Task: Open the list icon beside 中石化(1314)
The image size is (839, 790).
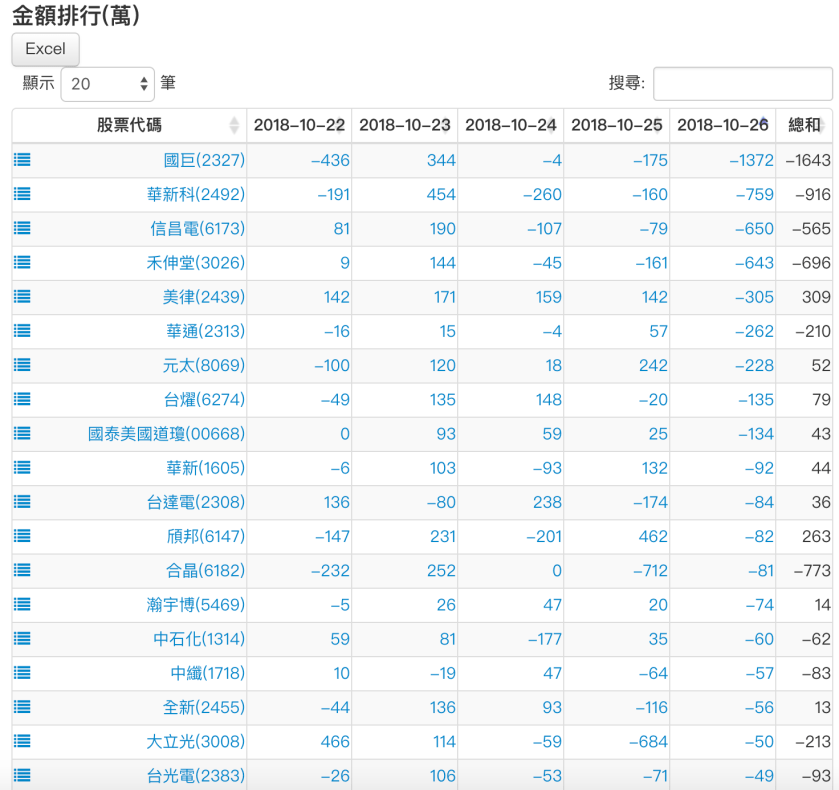Action: pos(21,639)
